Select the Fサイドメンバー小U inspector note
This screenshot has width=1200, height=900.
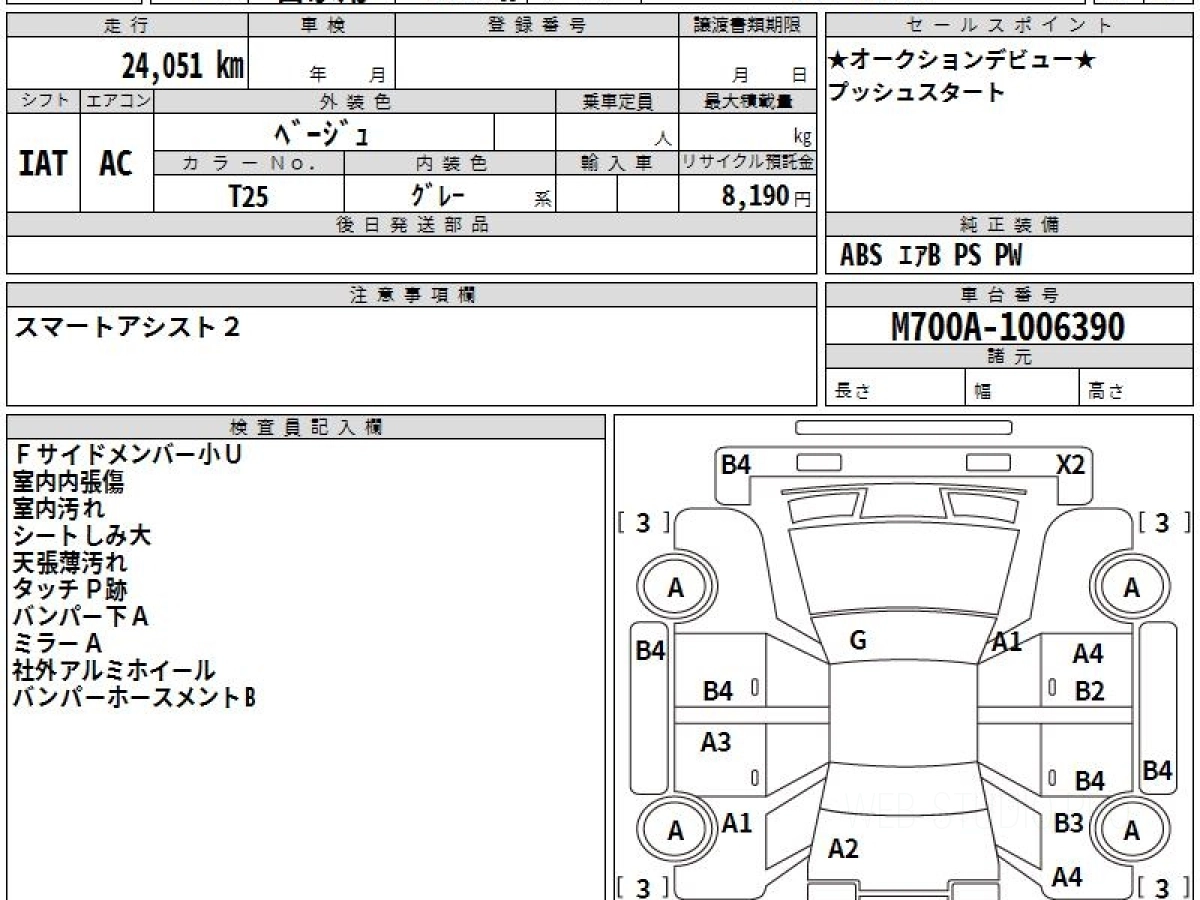click(x=128, y=455)
